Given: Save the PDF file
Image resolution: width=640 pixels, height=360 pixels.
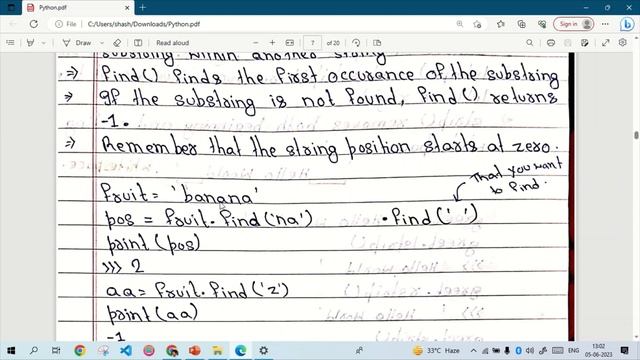Looking at the screenshot, I should coord(568,42).
